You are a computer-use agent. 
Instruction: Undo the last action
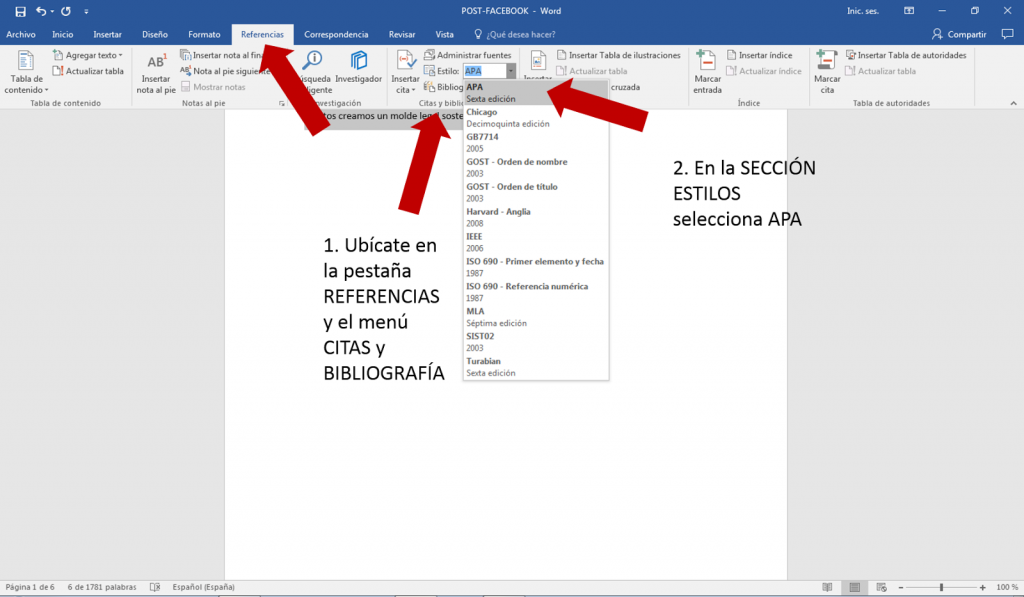pos(41,11)
